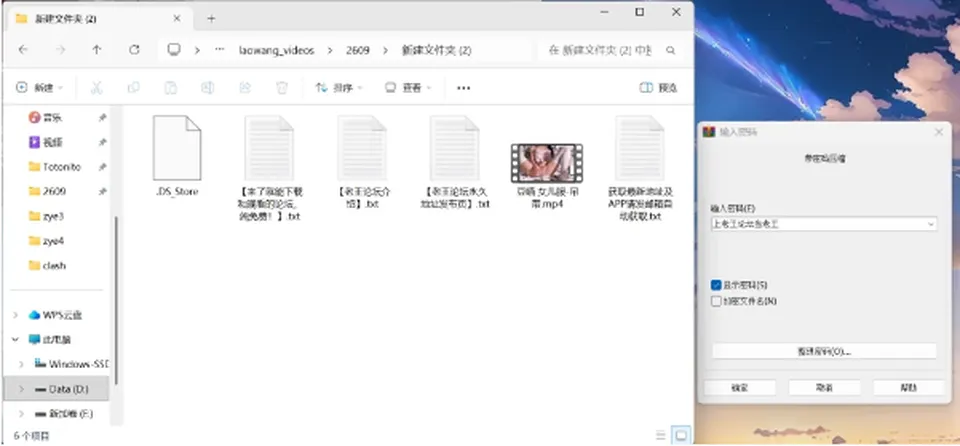Image resolution: width=960 pixels, height=446 pixels.
Task: Enable 加密文件名(N) checkbox
Action: click(716, 301)
